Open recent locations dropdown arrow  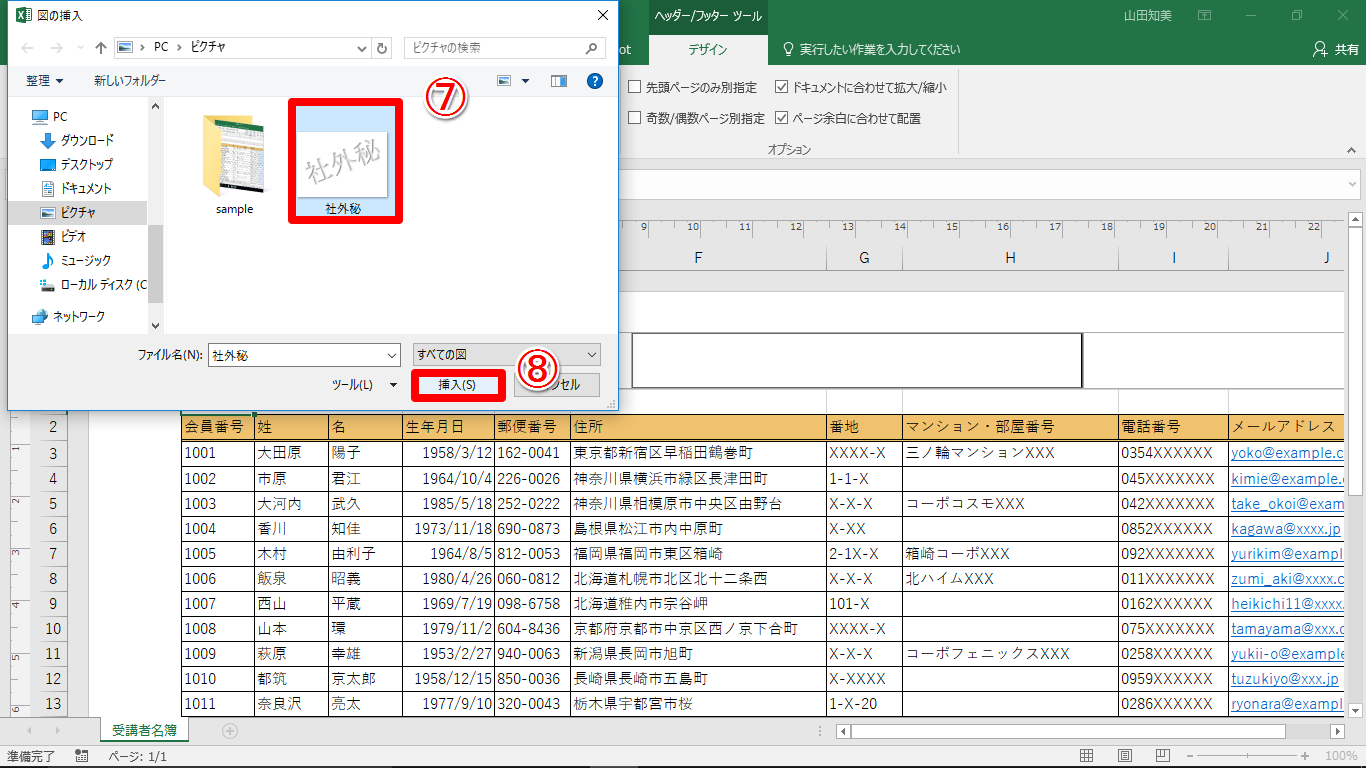click(x=80, y=48)
